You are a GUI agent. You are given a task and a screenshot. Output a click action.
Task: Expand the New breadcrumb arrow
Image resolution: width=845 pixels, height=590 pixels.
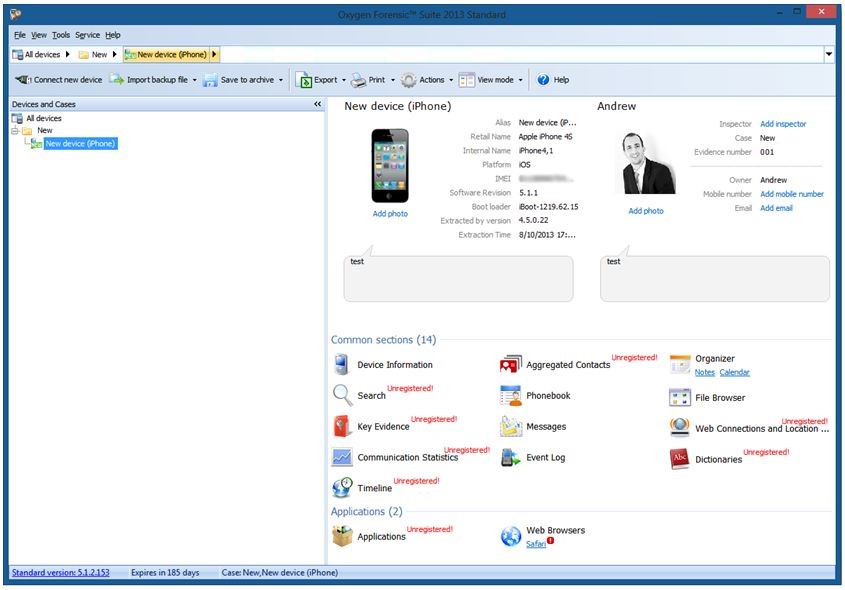tap(114, 54)
